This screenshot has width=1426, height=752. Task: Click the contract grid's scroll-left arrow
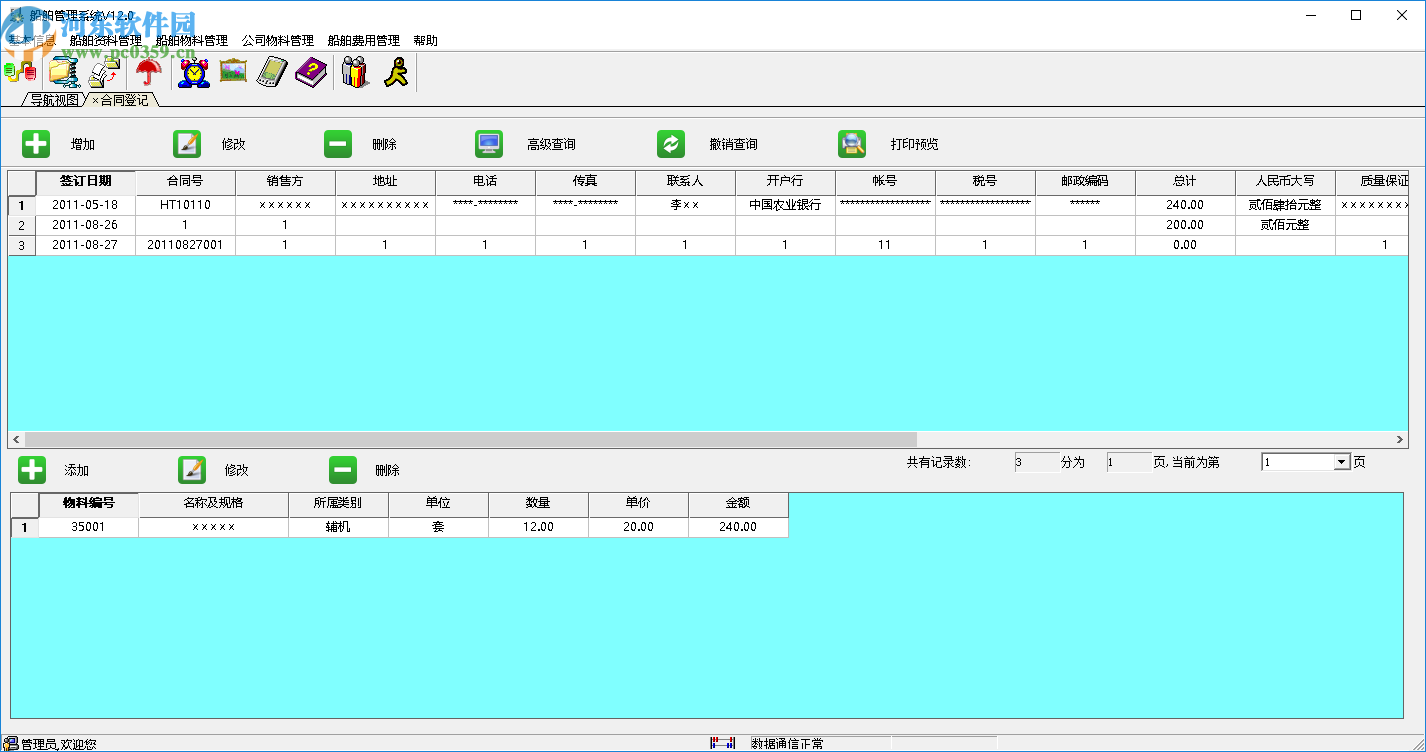click(x=16, y=439)
